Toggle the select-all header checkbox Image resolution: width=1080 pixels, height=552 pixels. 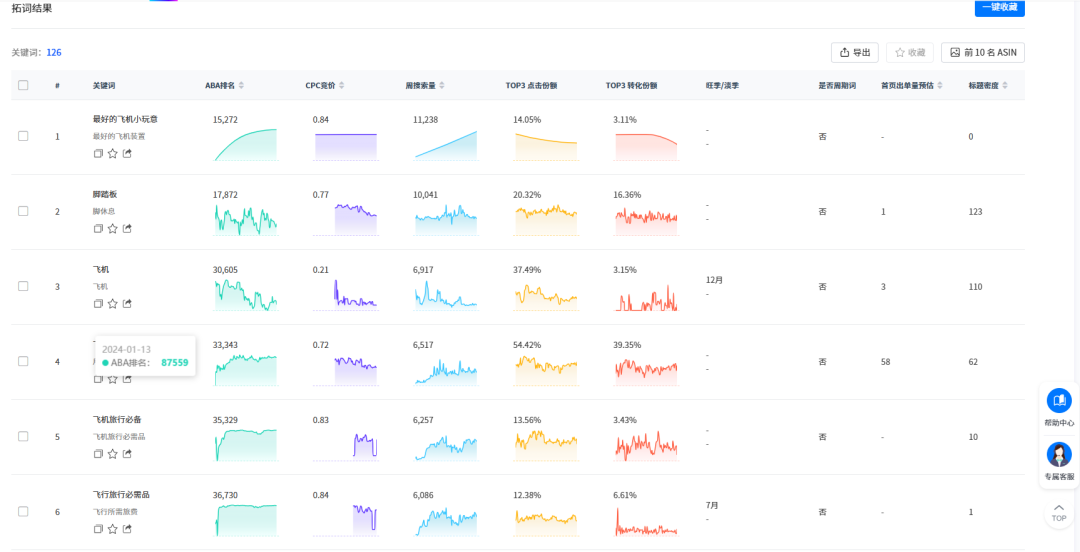click(23, 85)
